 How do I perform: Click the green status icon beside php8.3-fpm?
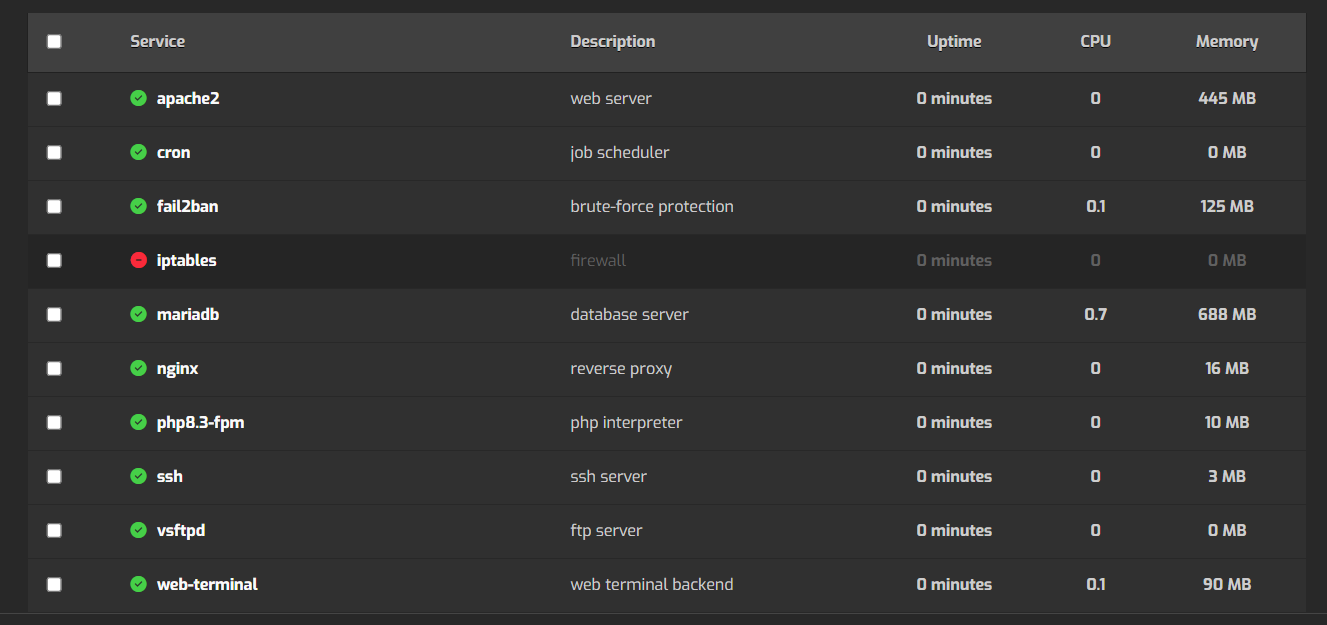139,422
